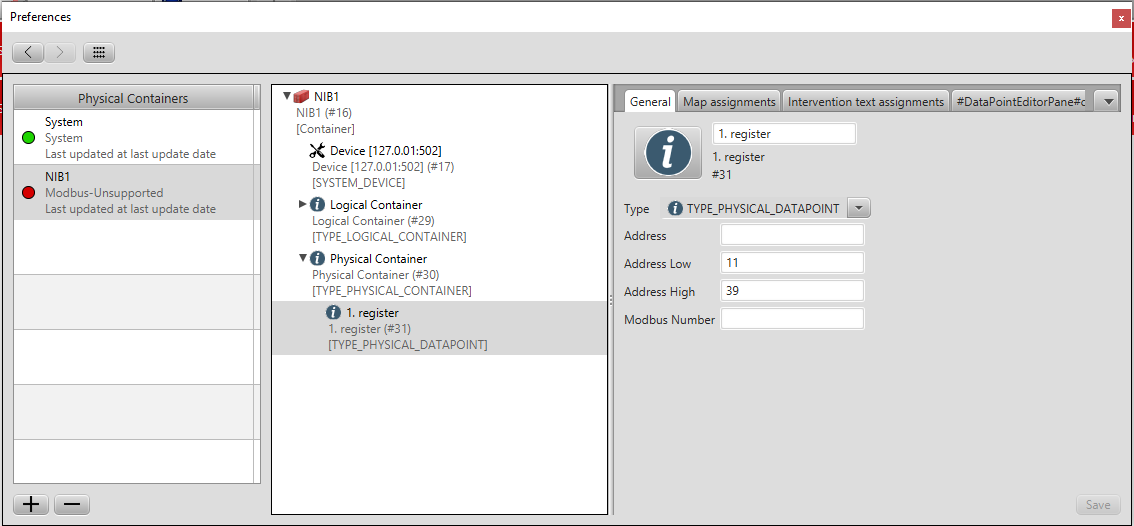
Task: Collapse the Physical Container tree node
Action: 303,258
